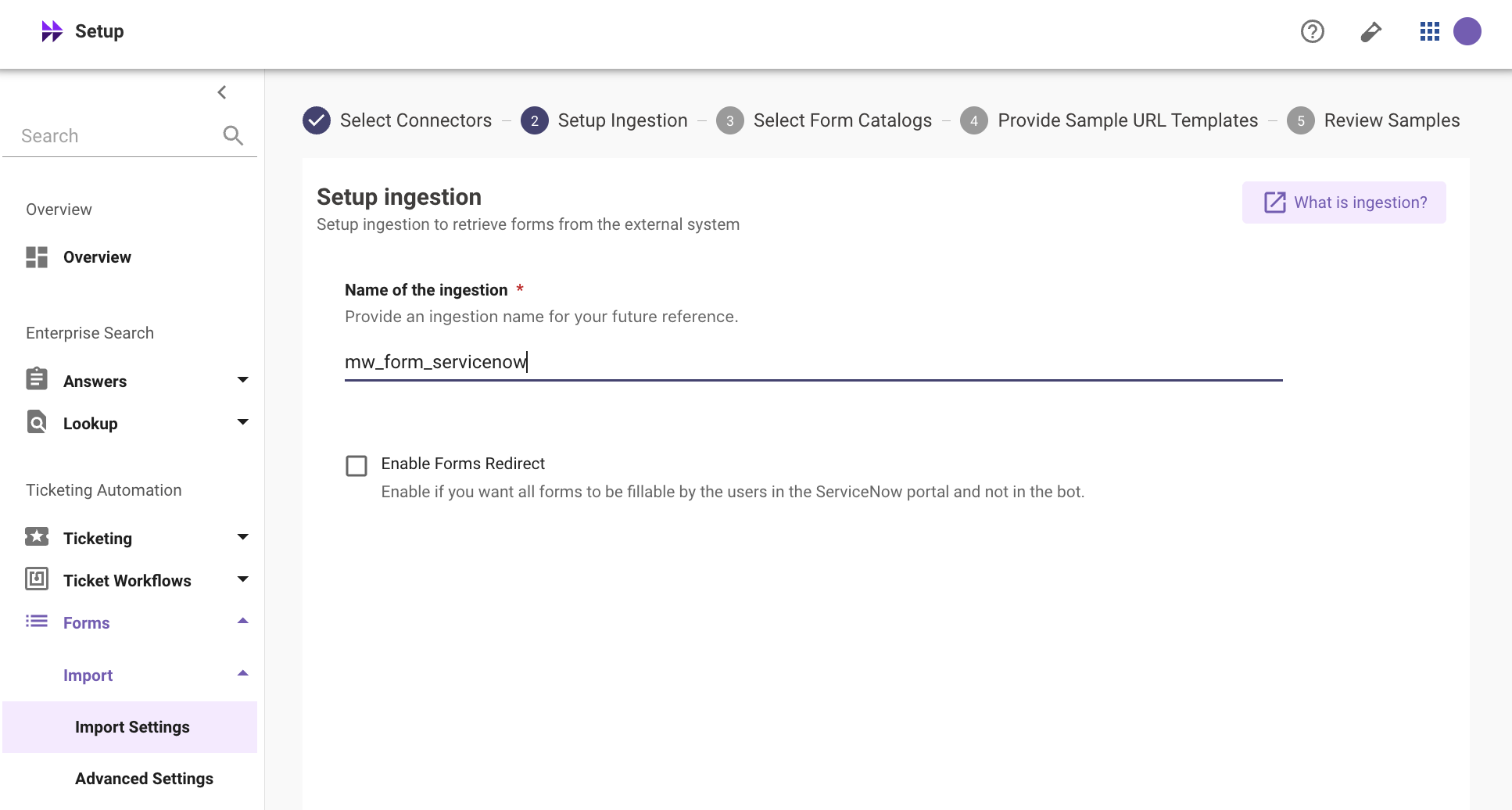Expand the Answers dropdown arrow
The image size is (1512, 810).
coord(243,380)
